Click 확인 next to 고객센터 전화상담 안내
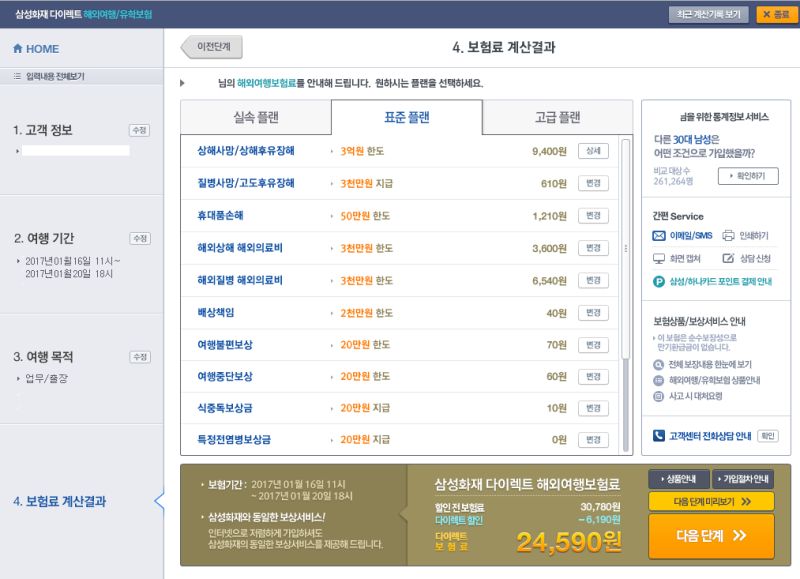The height and width of the screenshot is (579, 800). pos(768,436)
